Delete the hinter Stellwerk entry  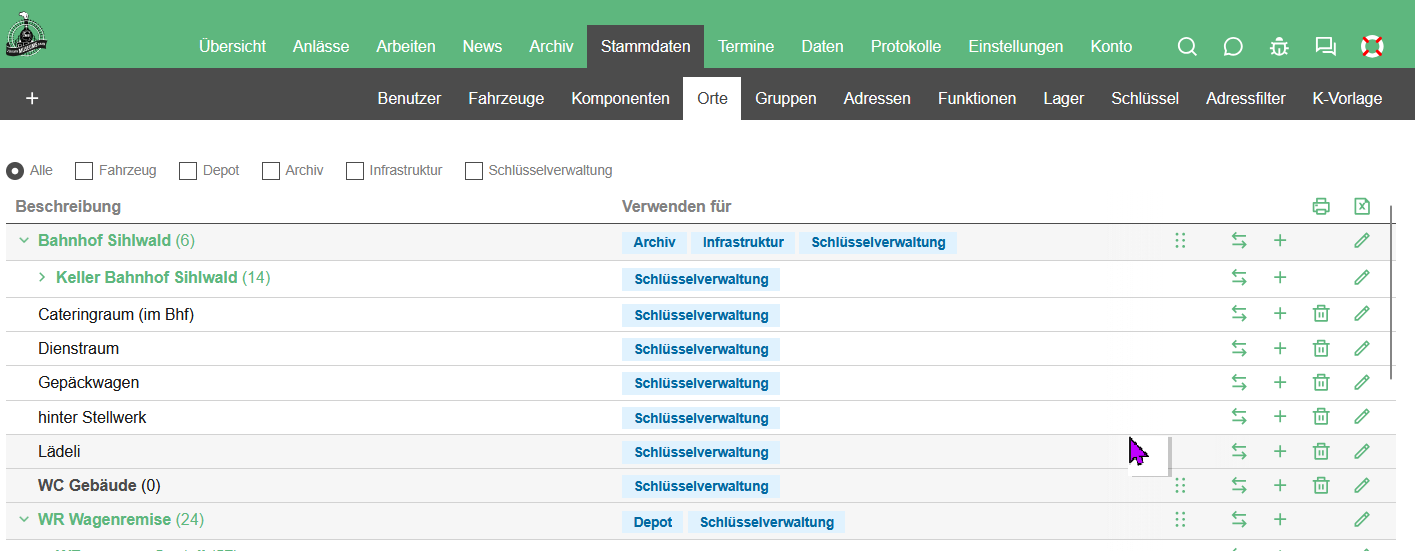pyautogui.click(x=1321, y=417)
